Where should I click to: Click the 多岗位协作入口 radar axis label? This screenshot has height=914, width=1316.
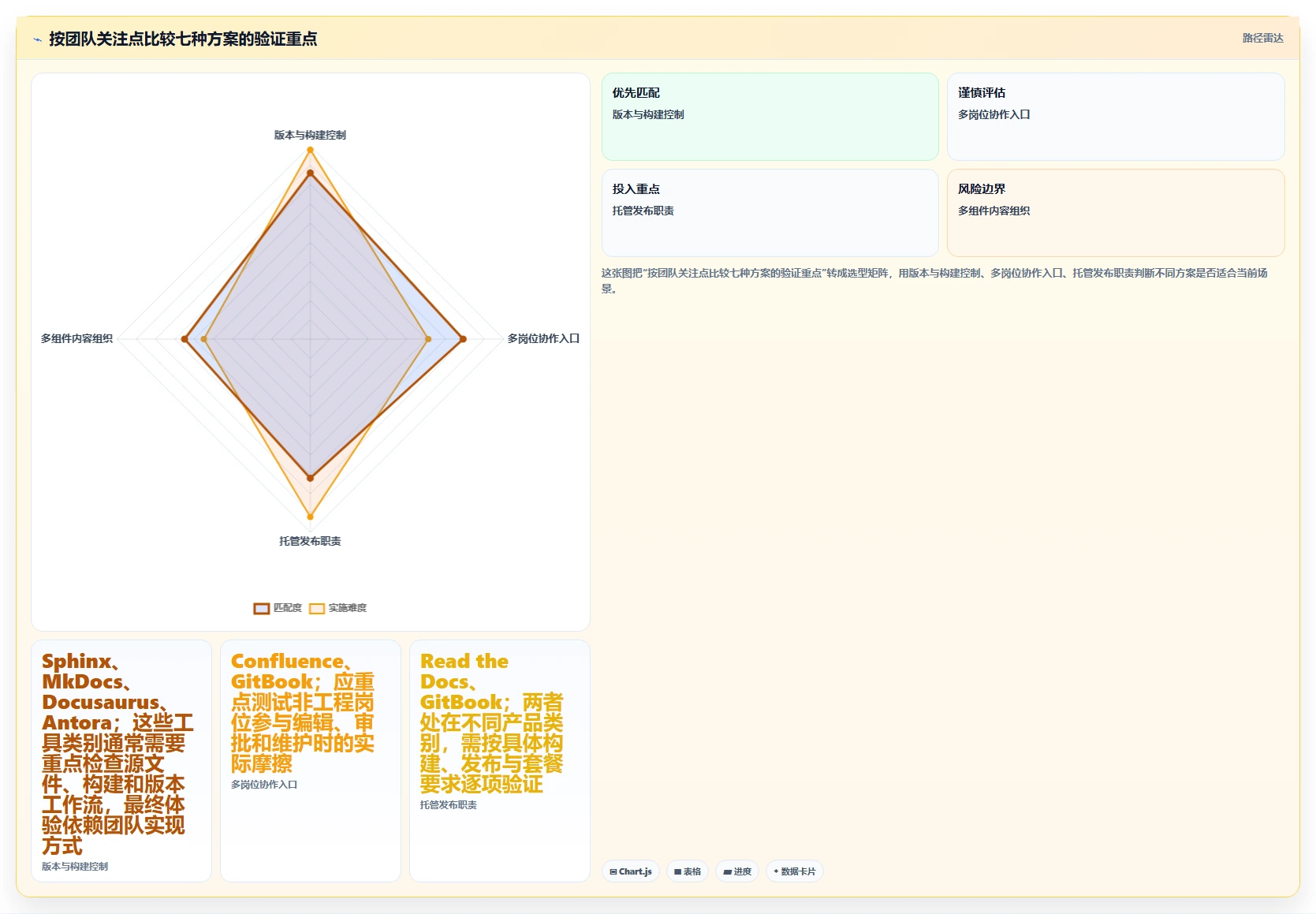[543, 338]
